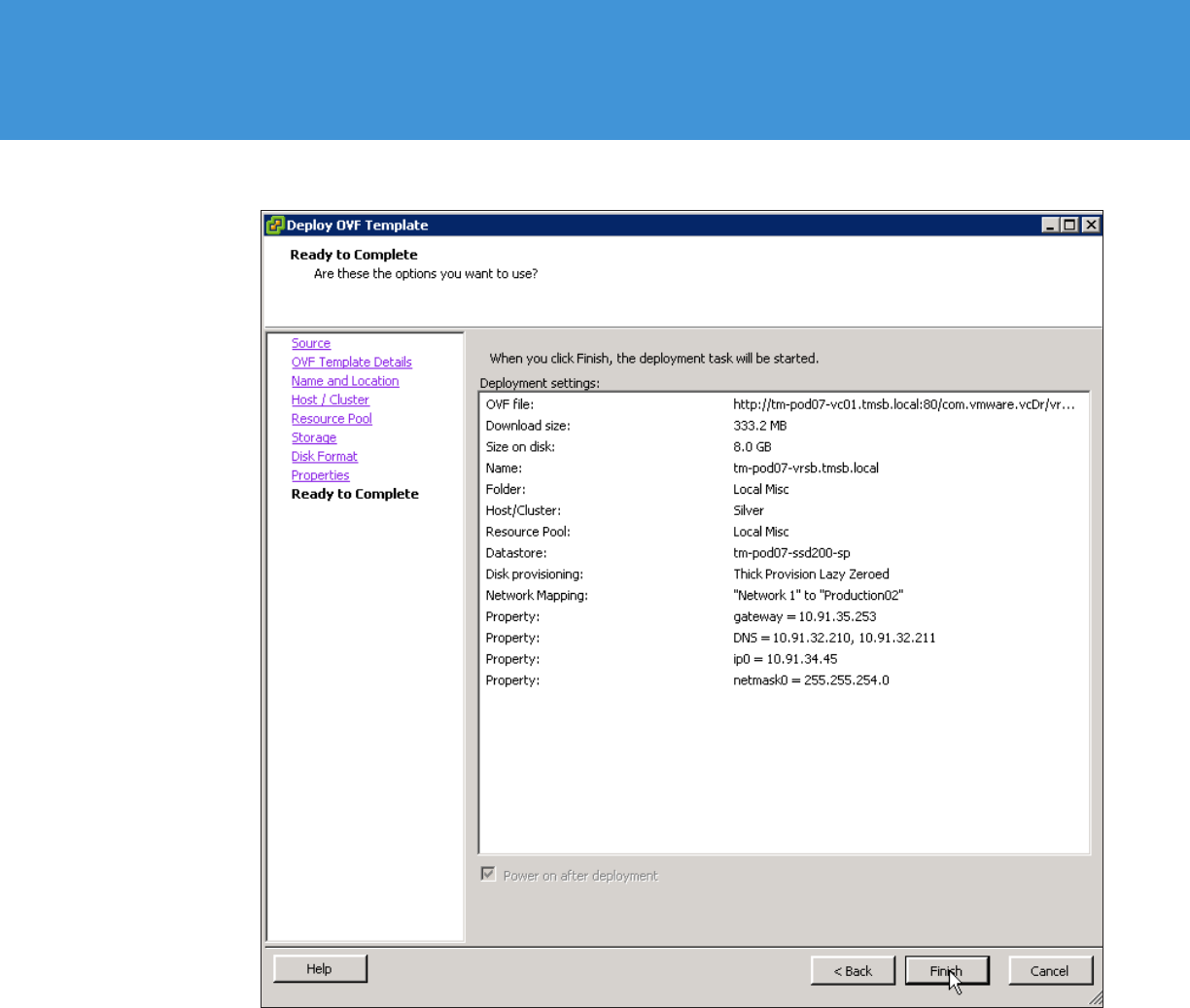Viewport: 1190px width, 1008px height.
Task: Click the window resize grip corner
Action: point(1095,998)
